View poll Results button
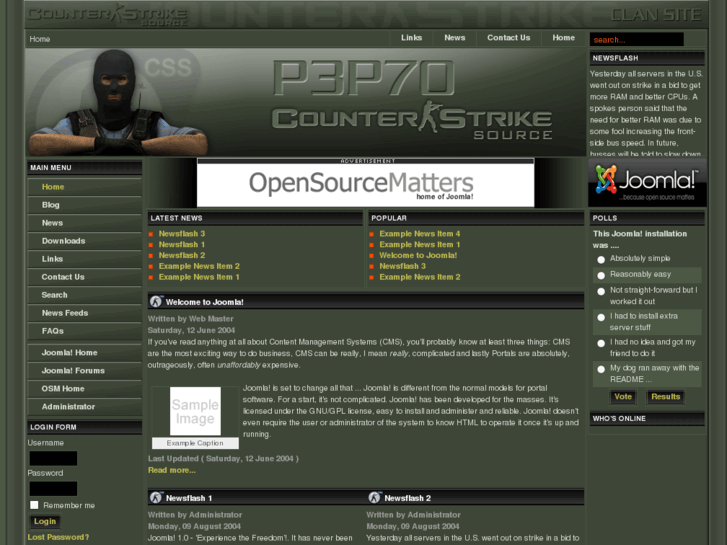 click(665, 397)
